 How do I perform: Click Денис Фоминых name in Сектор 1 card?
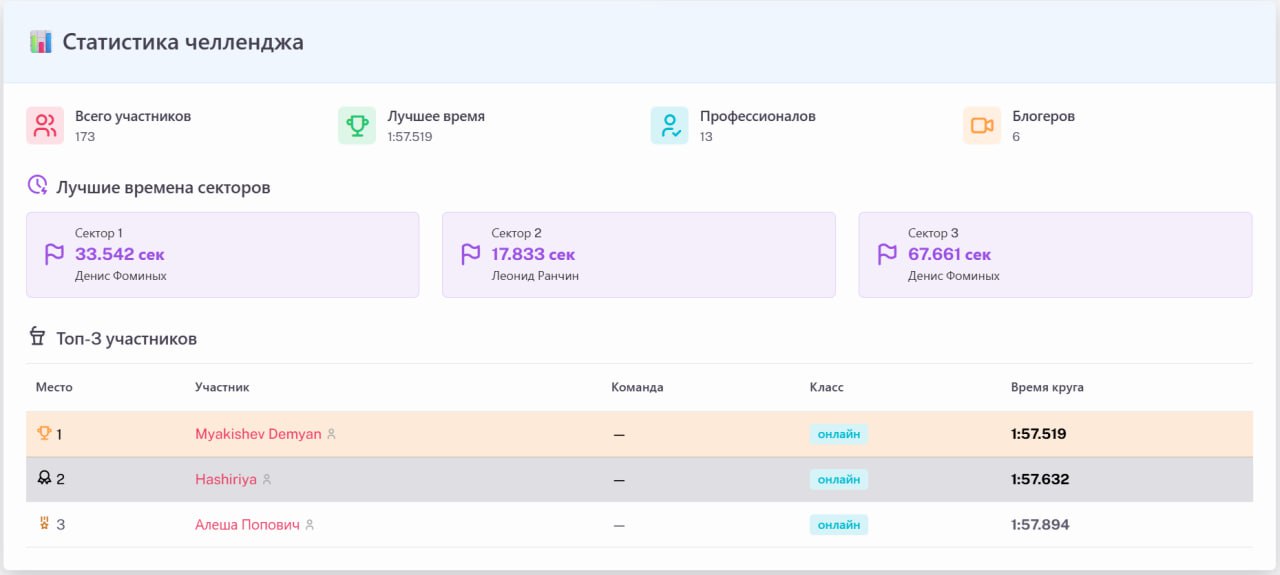[121, 276]
